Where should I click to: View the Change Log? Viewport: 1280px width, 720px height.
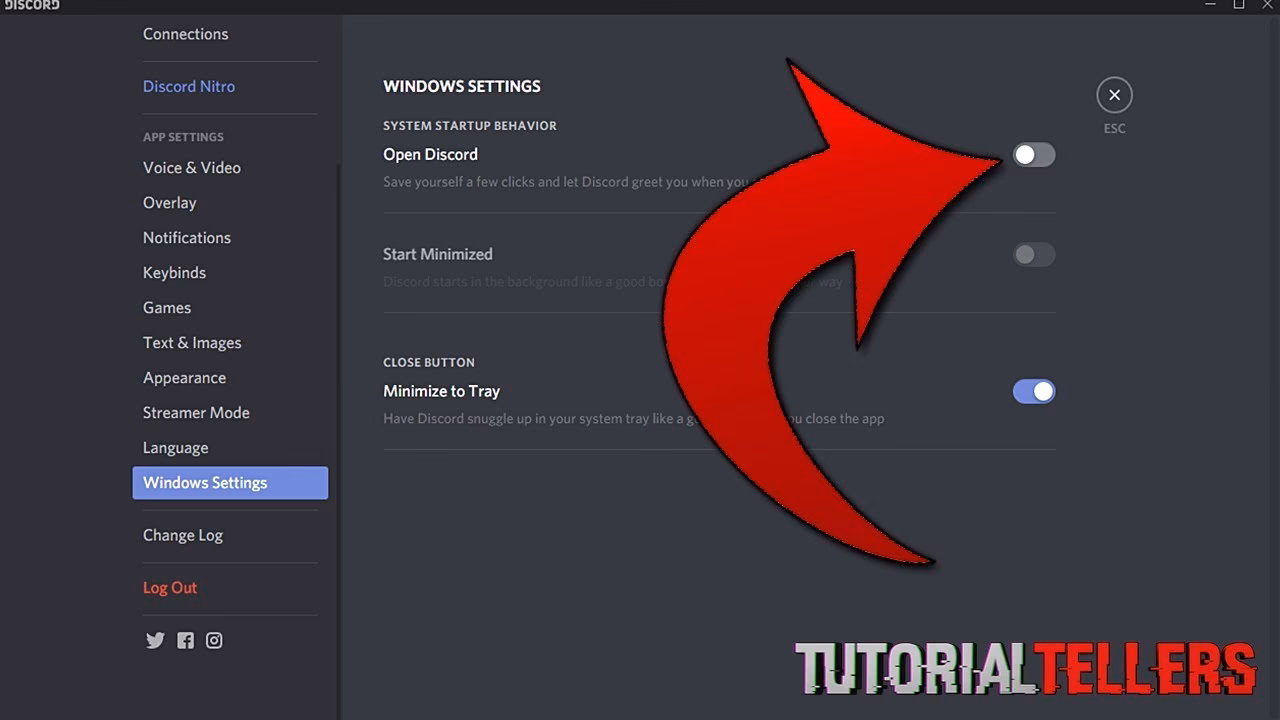point(183,535)
